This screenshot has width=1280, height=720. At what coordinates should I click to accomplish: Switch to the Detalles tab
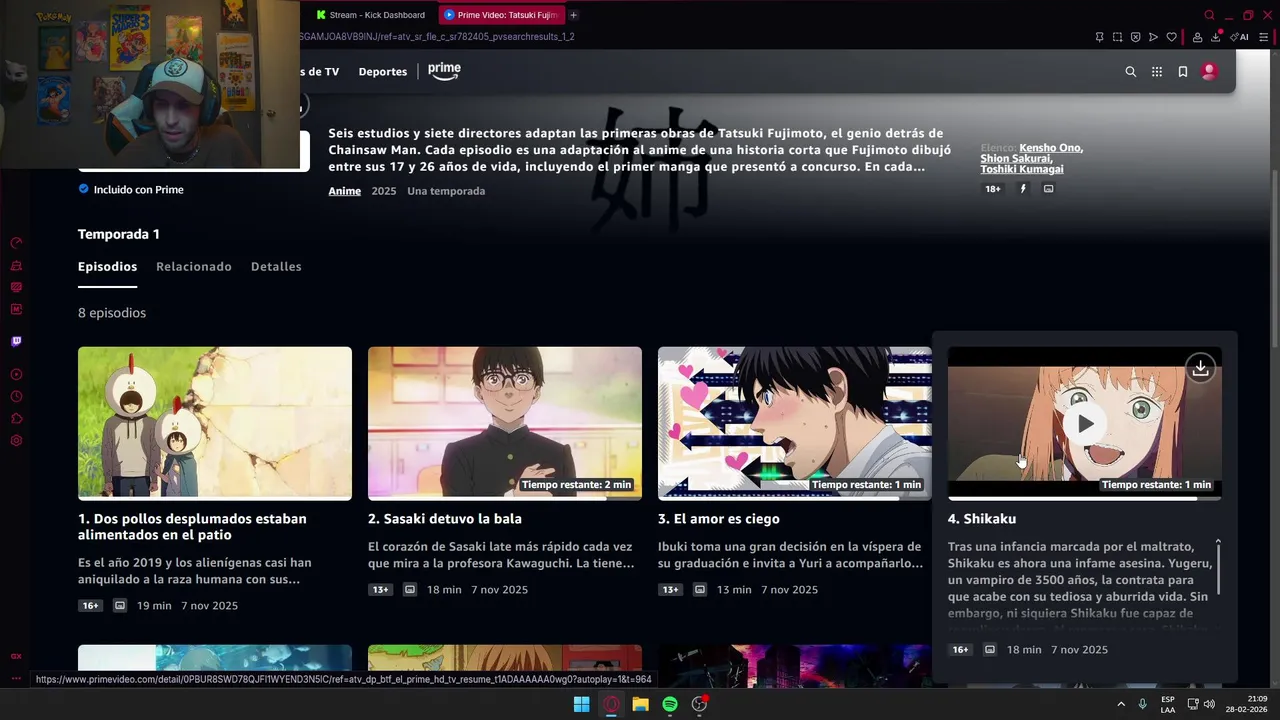point(276,267)
